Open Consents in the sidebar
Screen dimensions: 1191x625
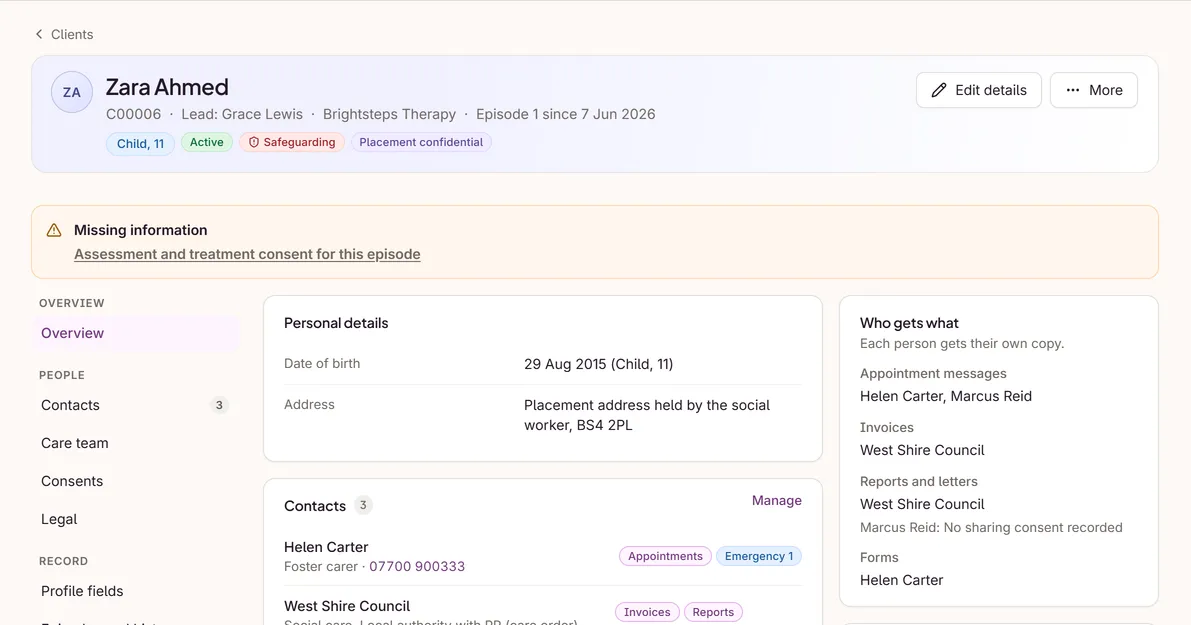pos(135,481)
